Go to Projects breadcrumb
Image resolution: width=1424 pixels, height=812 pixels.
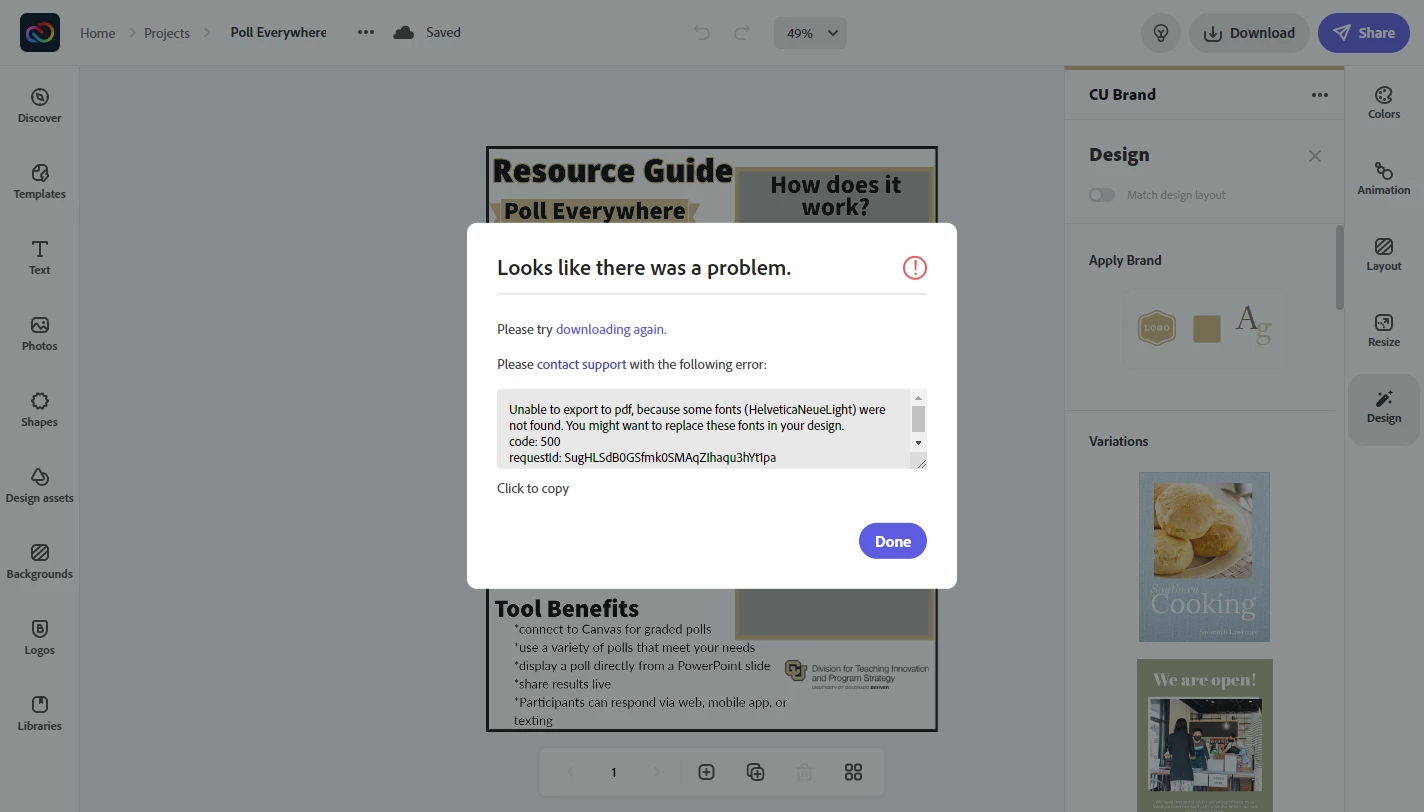click(167, 33)
